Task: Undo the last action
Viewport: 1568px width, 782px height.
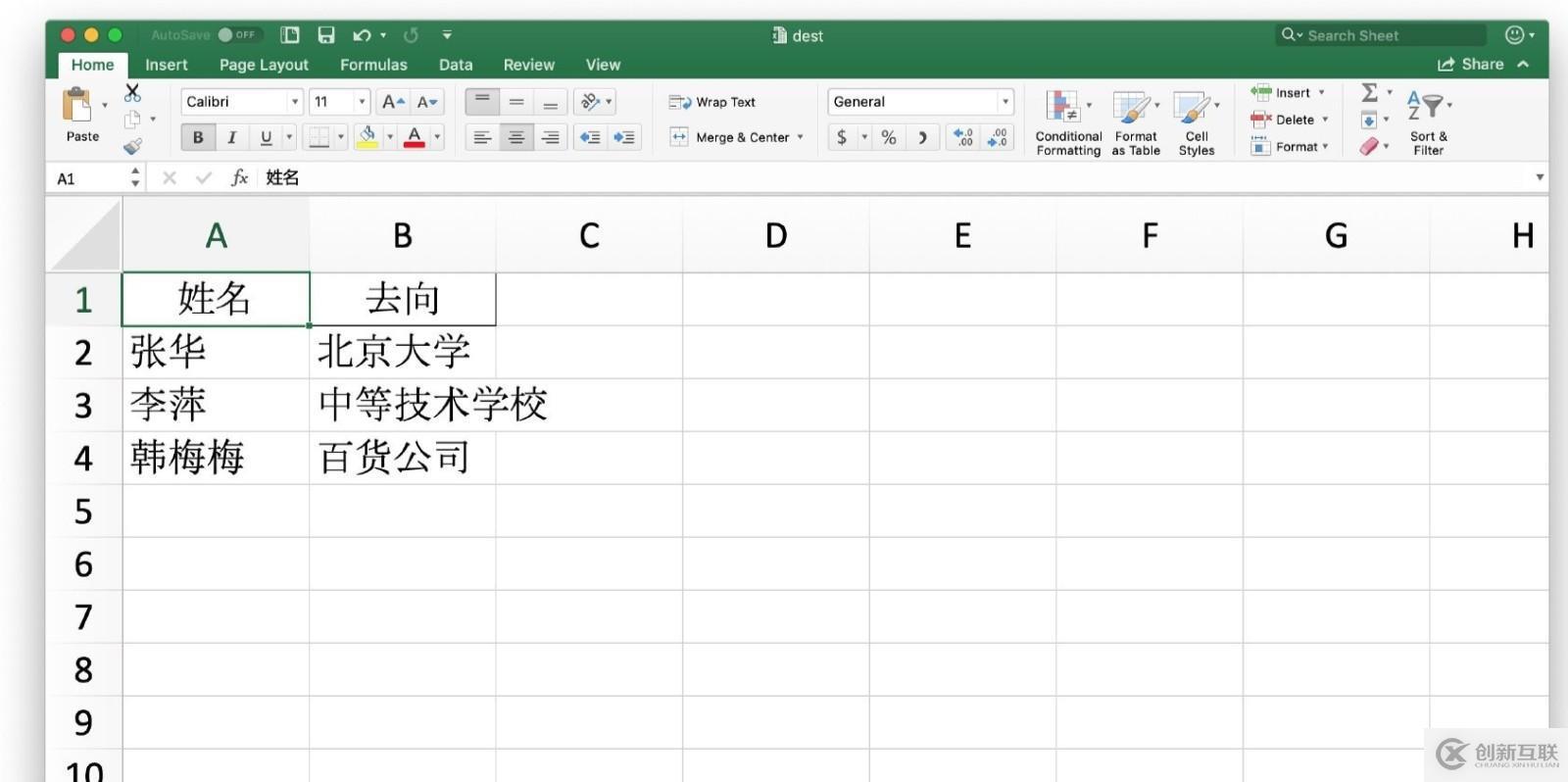Action: point(362,35)
